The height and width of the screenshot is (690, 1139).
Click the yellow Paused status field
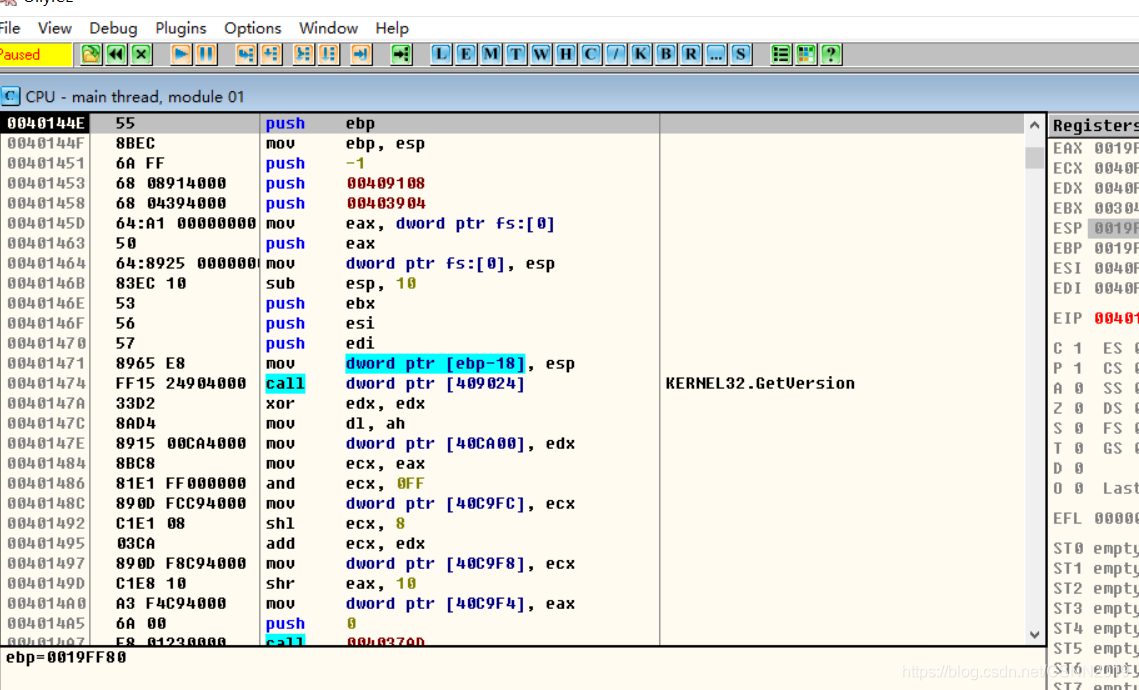pos(36,54)
